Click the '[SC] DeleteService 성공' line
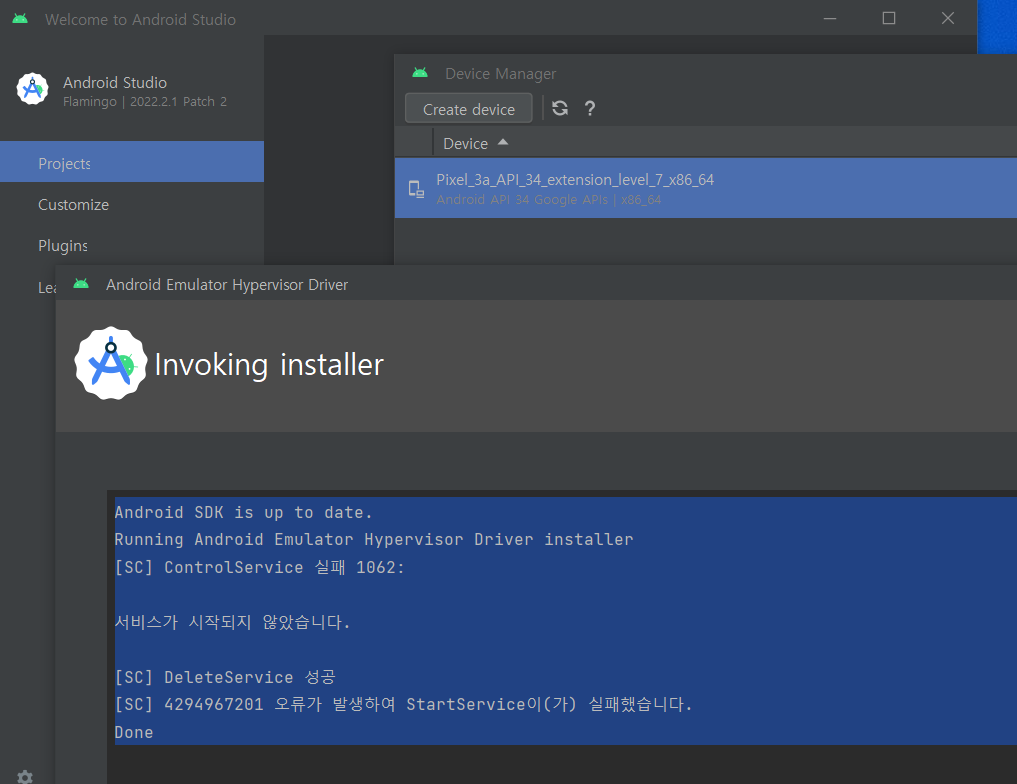This screenshot has width=1017, height=784. pyautogui.click(x=225, y=677)
